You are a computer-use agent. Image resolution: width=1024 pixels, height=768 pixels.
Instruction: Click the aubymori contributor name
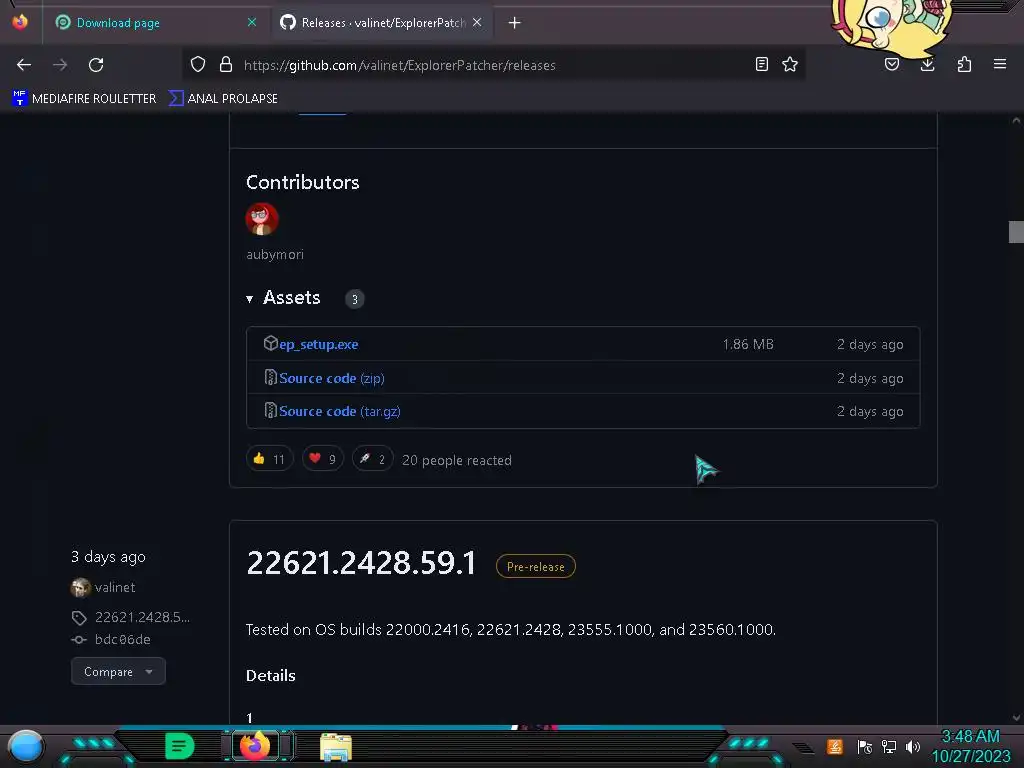[275, 255]
